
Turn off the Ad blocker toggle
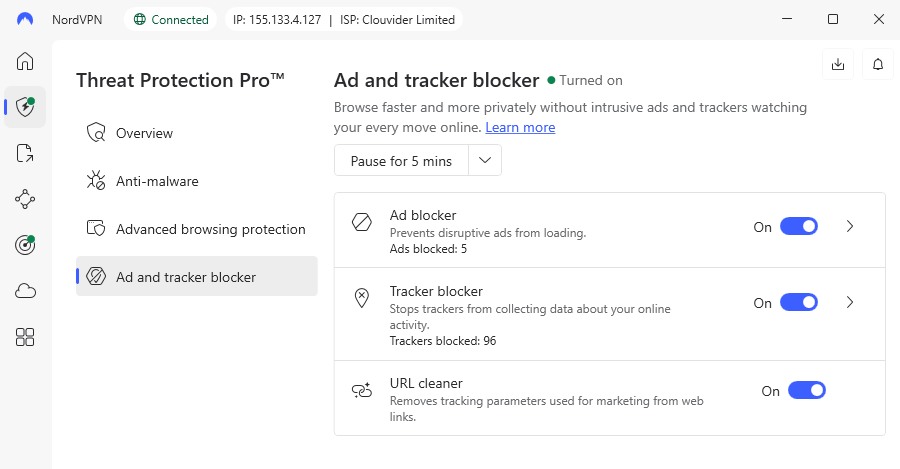(x=798, y=227)
